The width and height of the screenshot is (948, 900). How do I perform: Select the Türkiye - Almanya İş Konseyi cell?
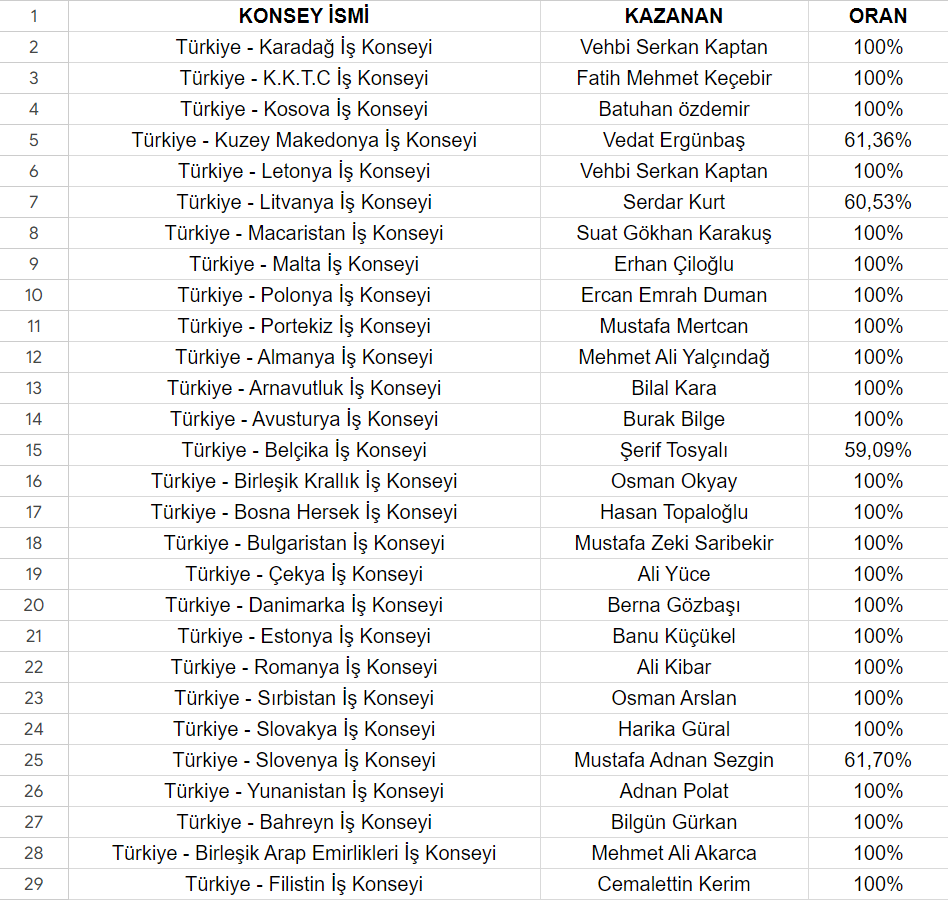304,357
